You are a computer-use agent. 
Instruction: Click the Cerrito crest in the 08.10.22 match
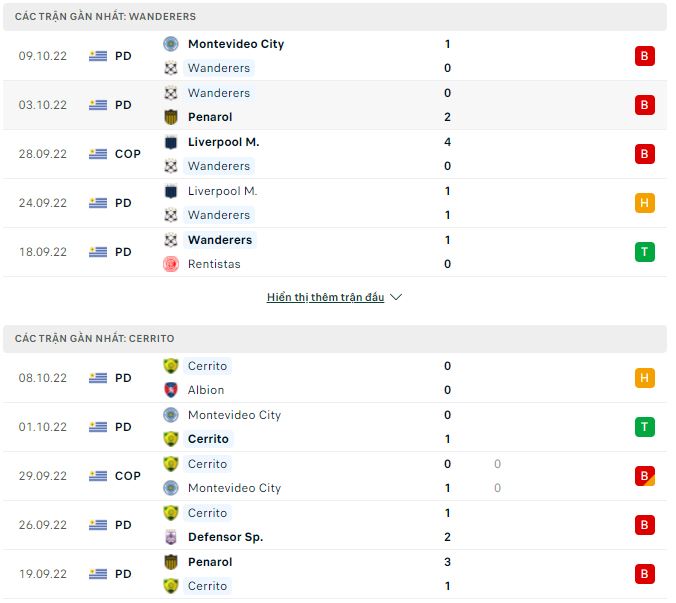pos(171,366)
